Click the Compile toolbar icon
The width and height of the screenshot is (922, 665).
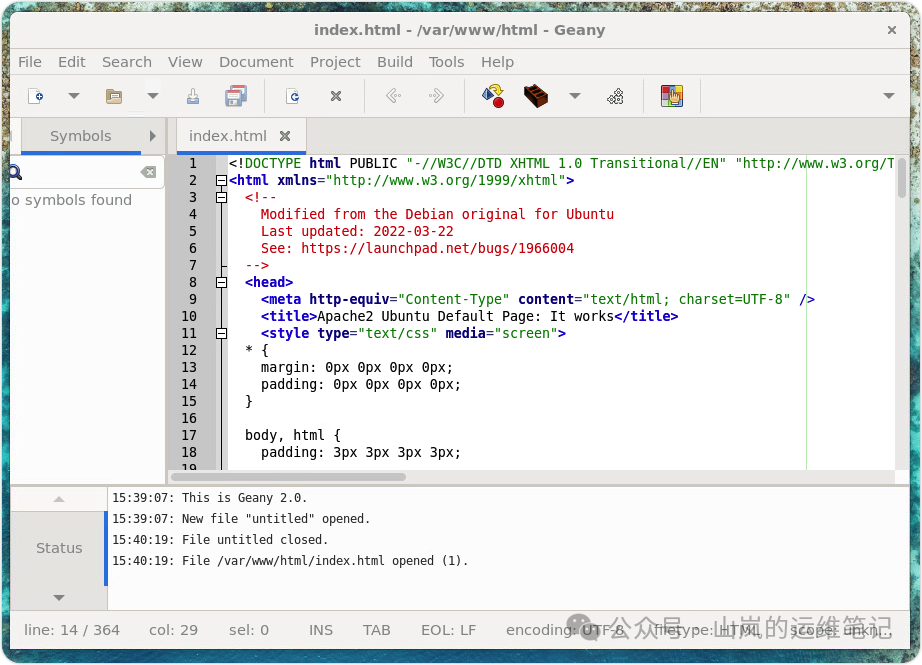[493, 96]
